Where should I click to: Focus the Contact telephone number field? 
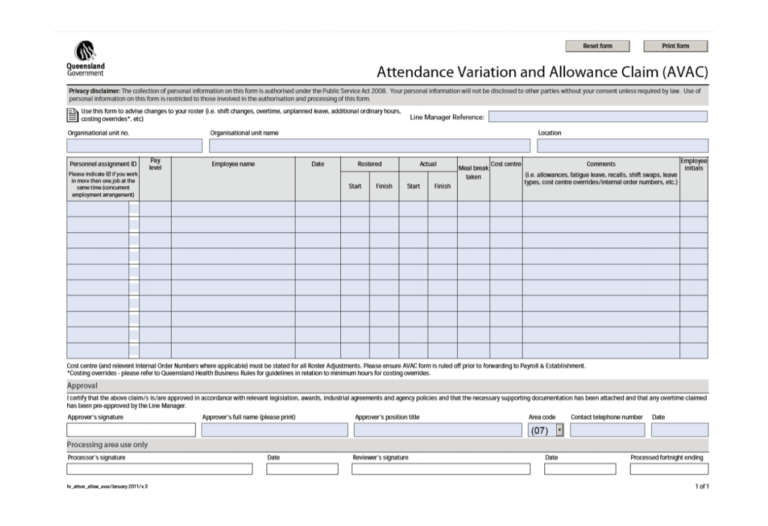607,430
